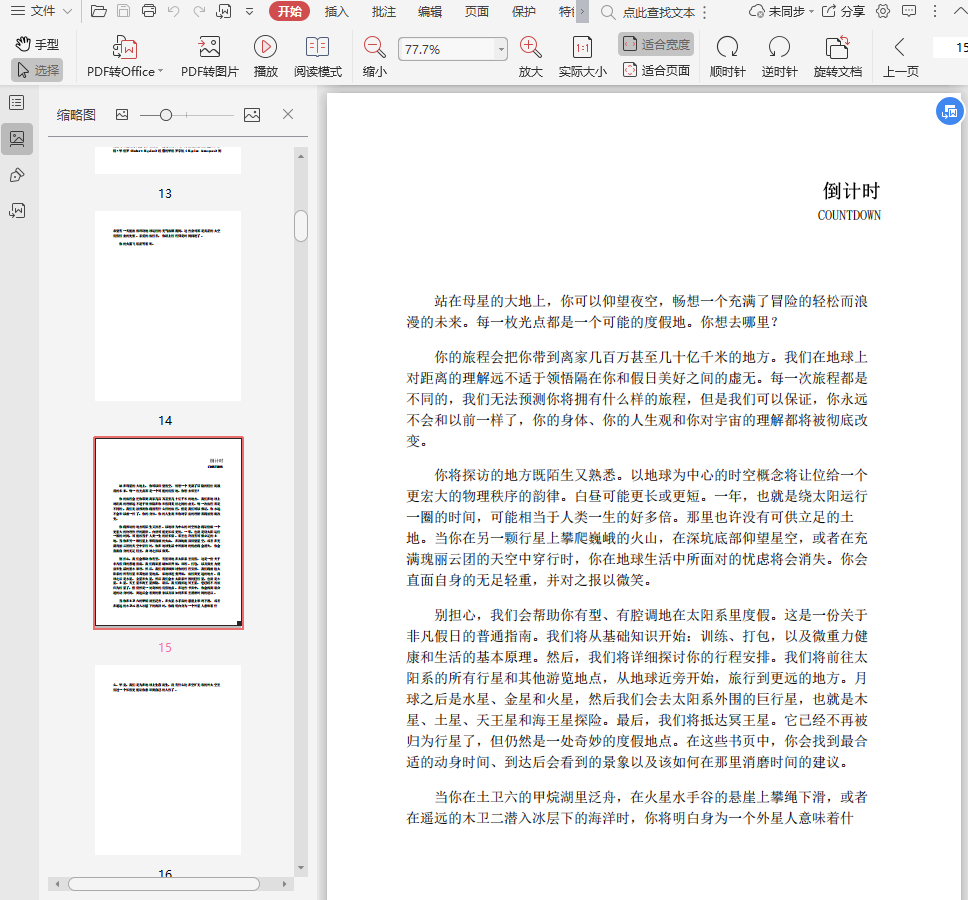Switch to the 插入 tab

(336, 11)
